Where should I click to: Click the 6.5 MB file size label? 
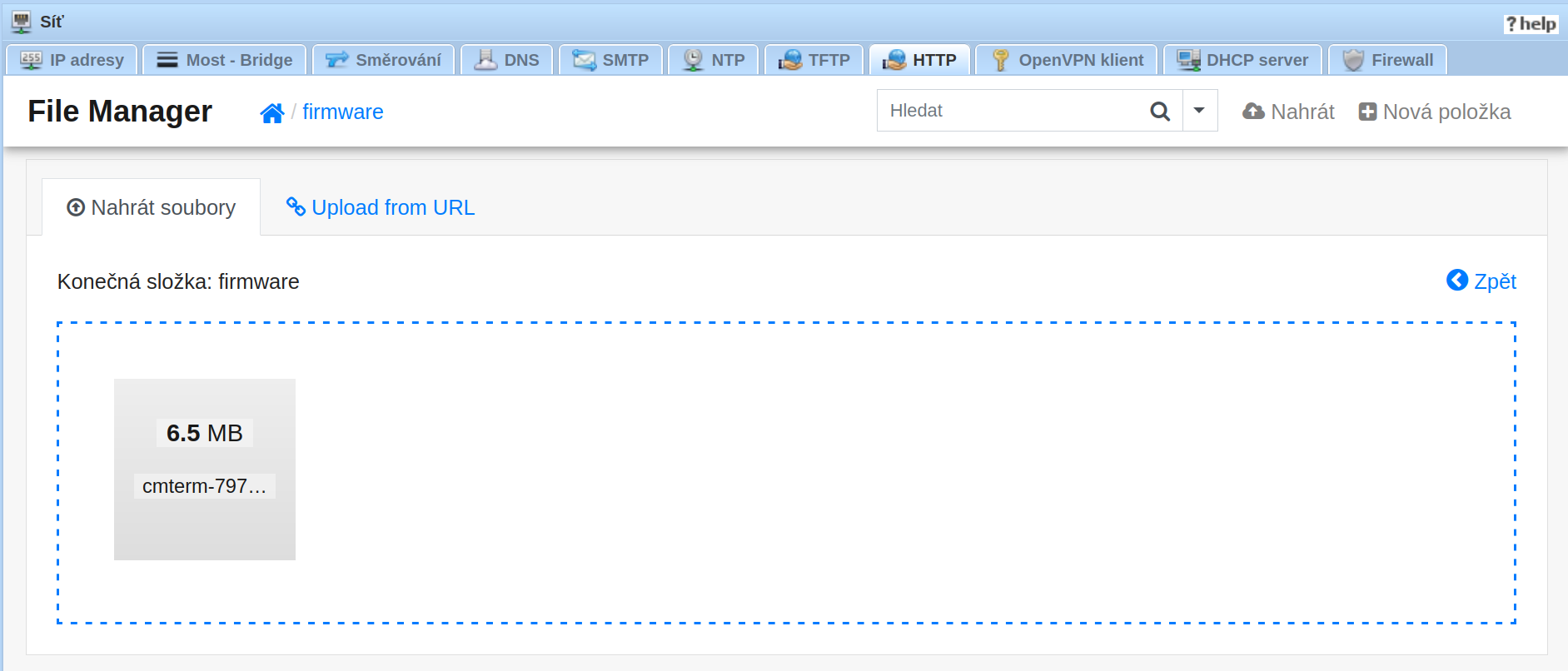click(205, 433)
